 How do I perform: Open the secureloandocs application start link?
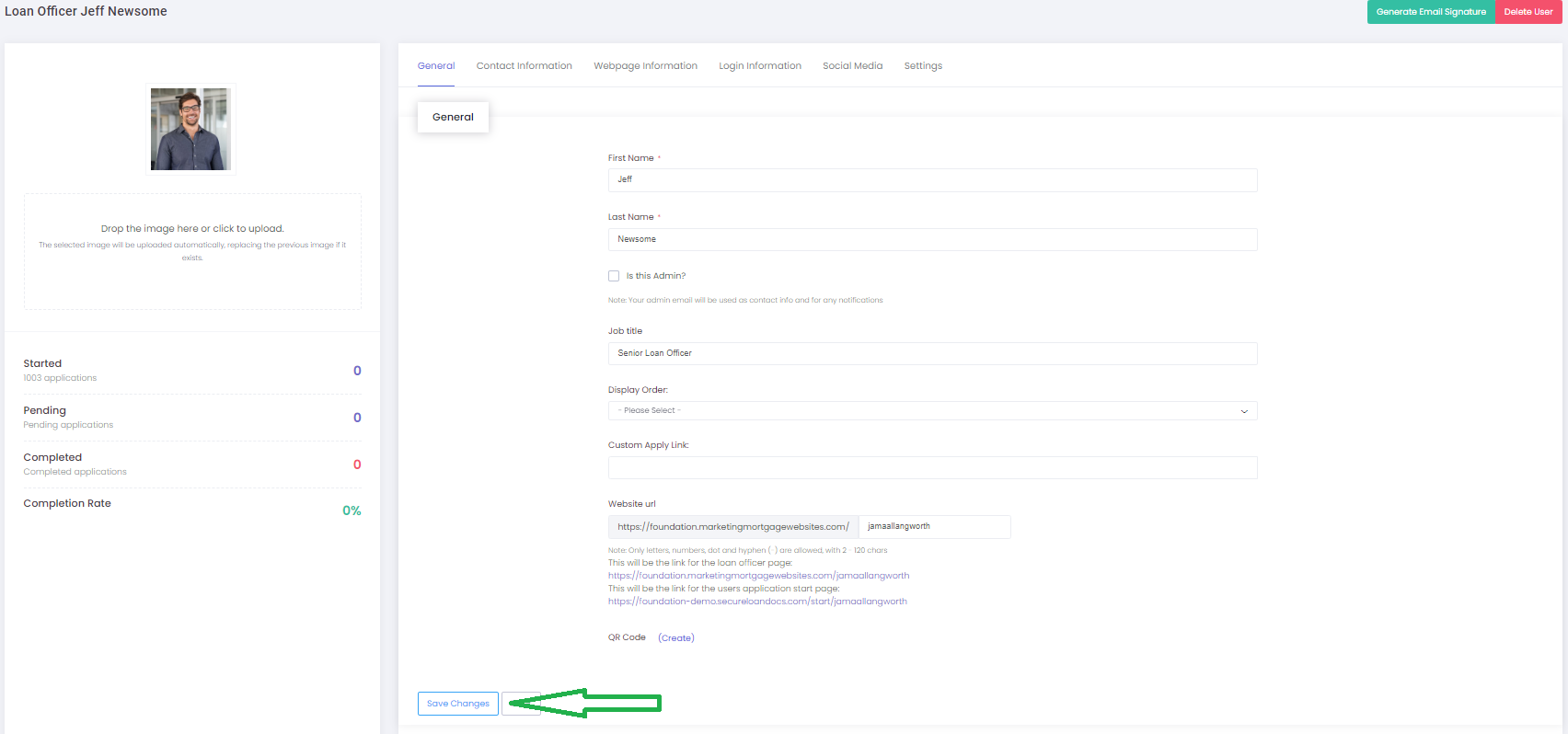coord(757,602)
